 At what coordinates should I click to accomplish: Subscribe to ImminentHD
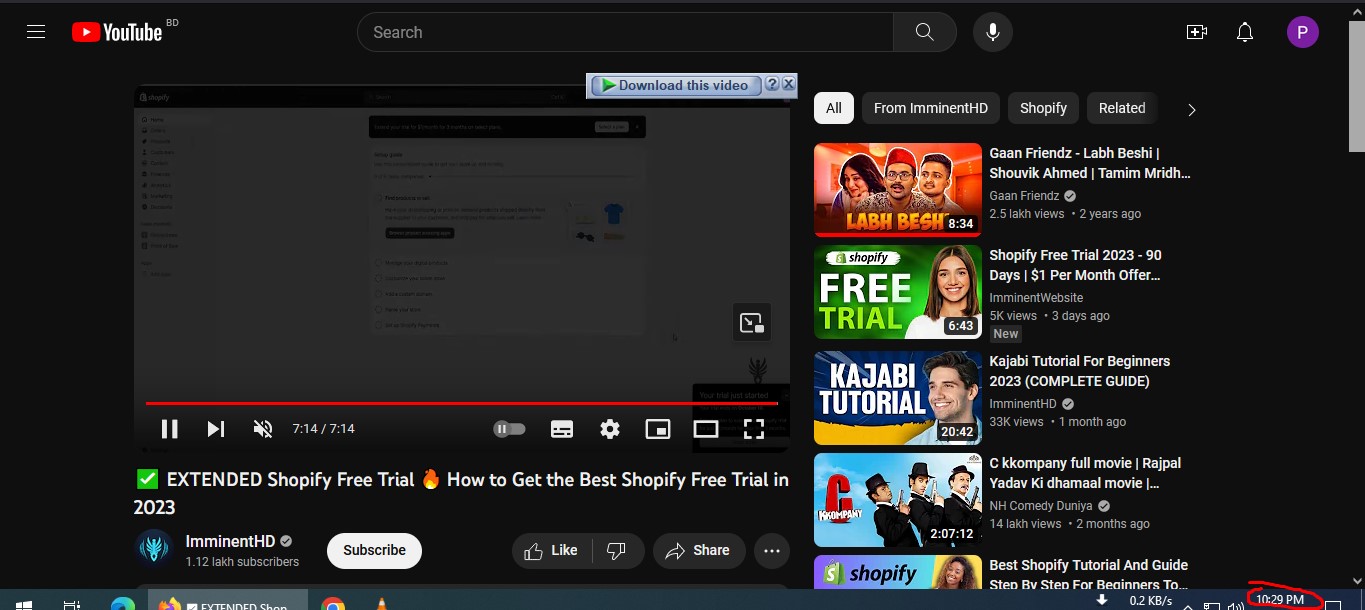click(374, 550)
